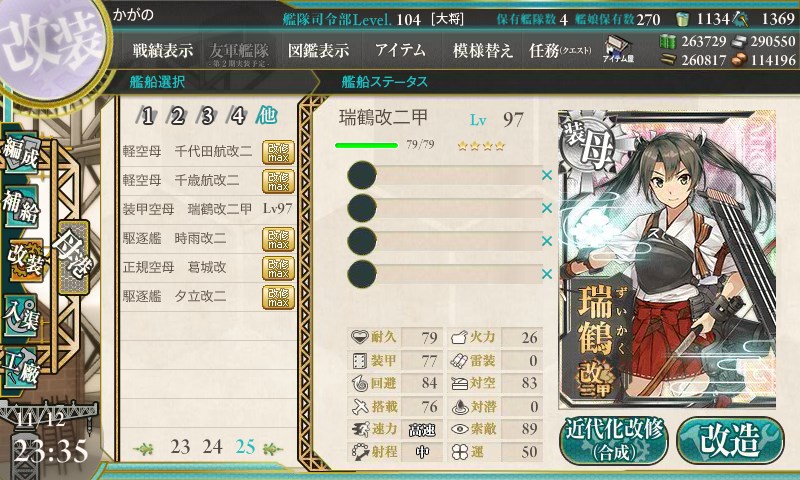Open the 工廠 factory sidebar icon
The width and height of the screenshot is (800, 480).
coord(21,366)
